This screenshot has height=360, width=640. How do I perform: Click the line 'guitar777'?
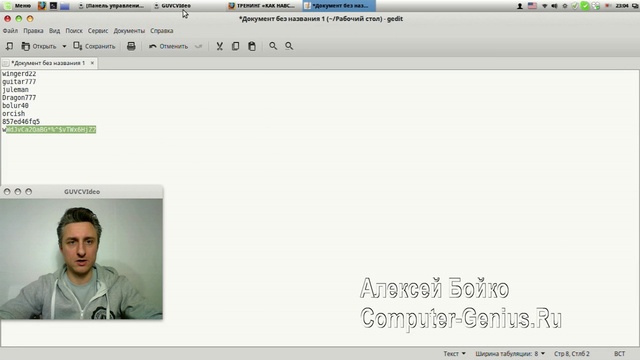[x=19, y=82]
